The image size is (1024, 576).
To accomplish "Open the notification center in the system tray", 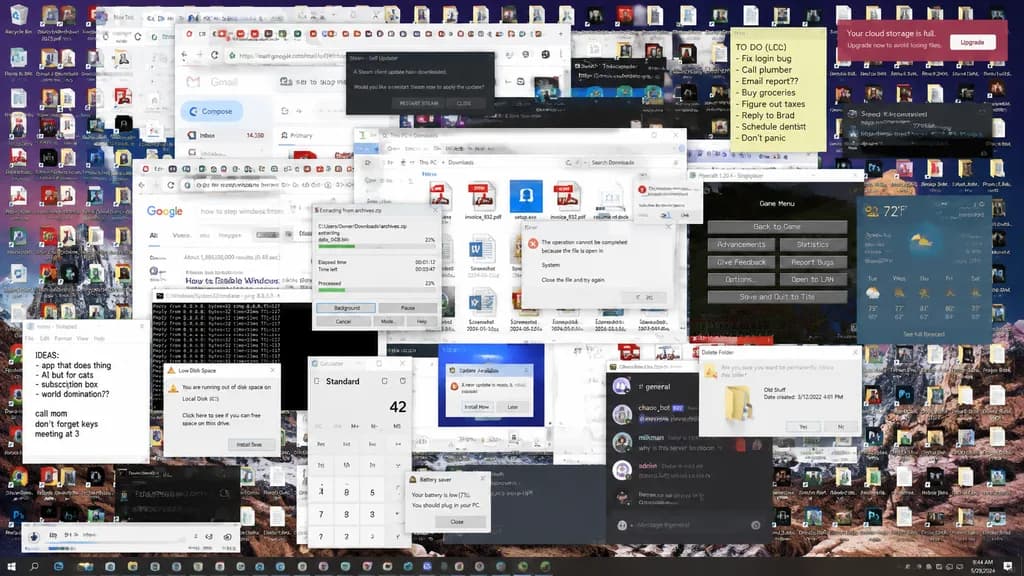I will [1008, 566].
